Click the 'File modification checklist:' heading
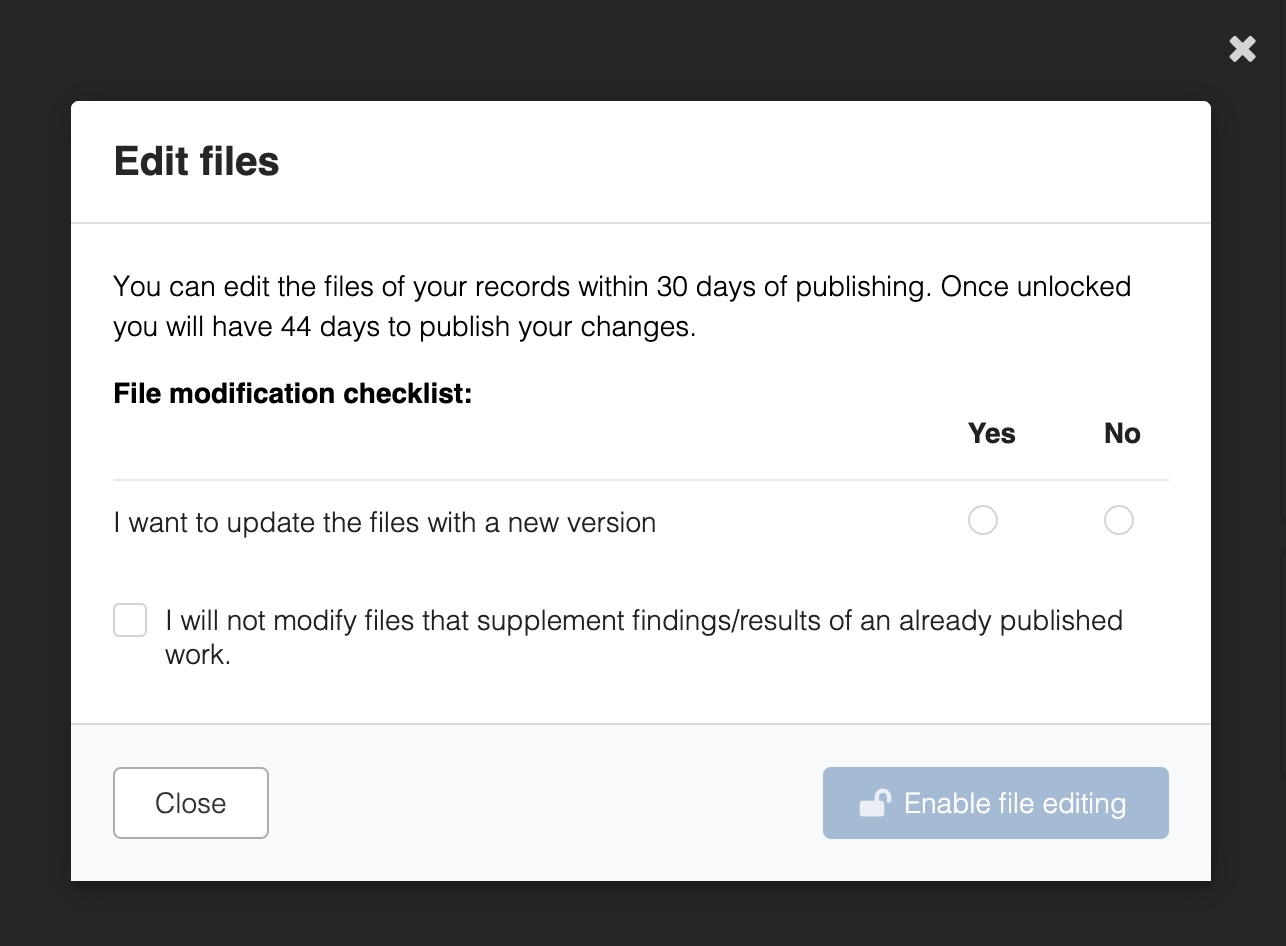 pos(292,393)
